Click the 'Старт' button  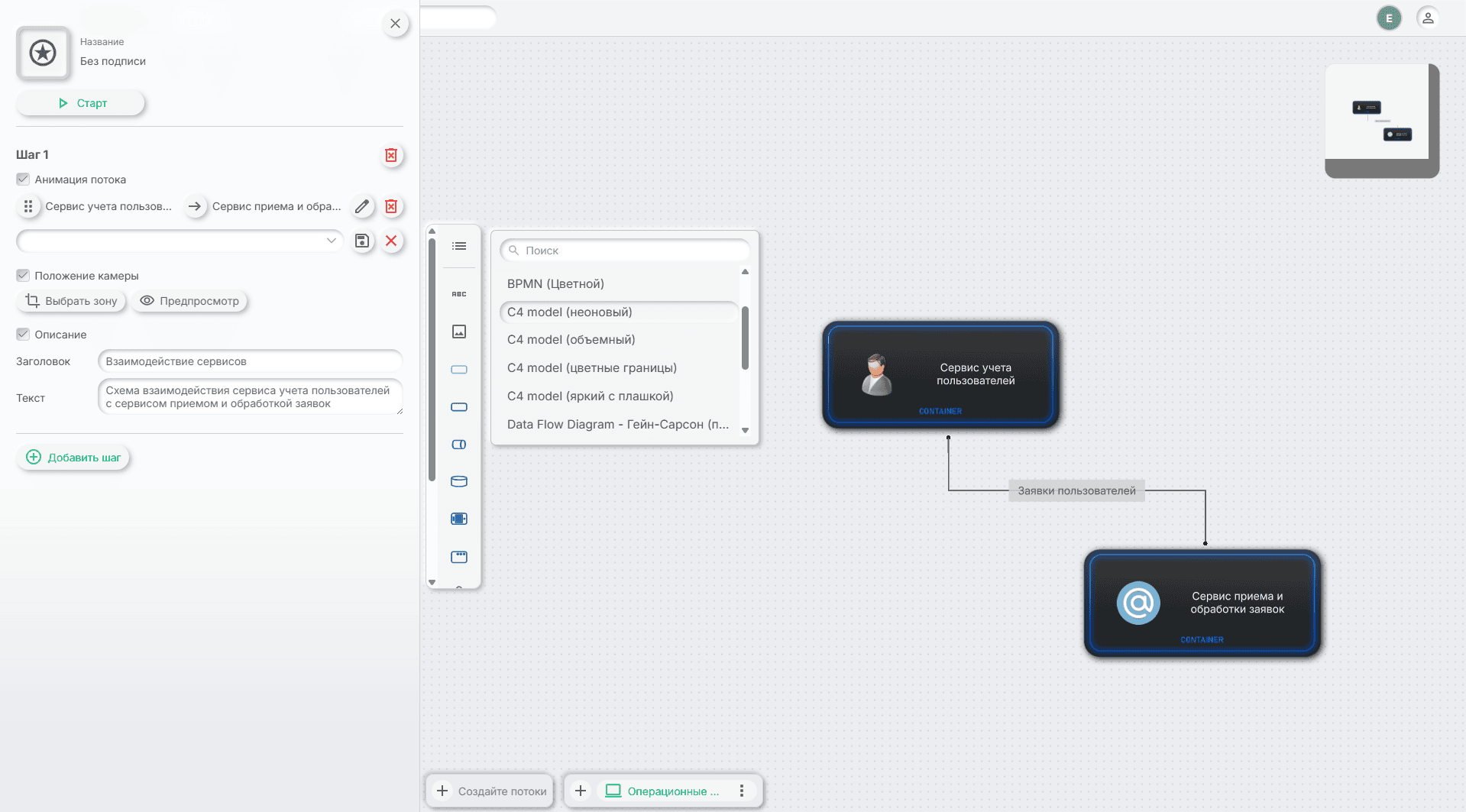(81, 103)
